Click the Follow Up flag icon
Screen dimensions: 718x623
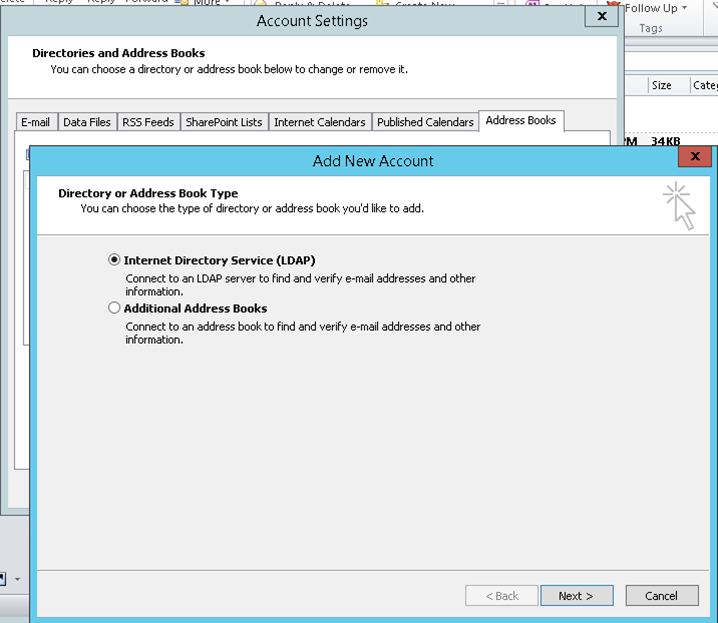pos(613,8)
